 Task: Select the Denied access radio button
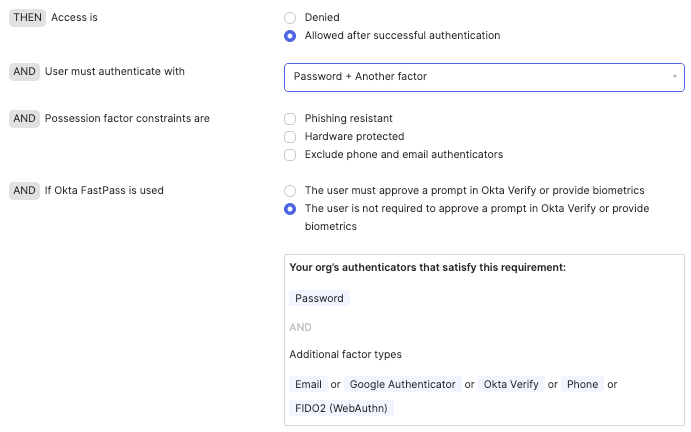pyautogui.click(x=290, y=18)
